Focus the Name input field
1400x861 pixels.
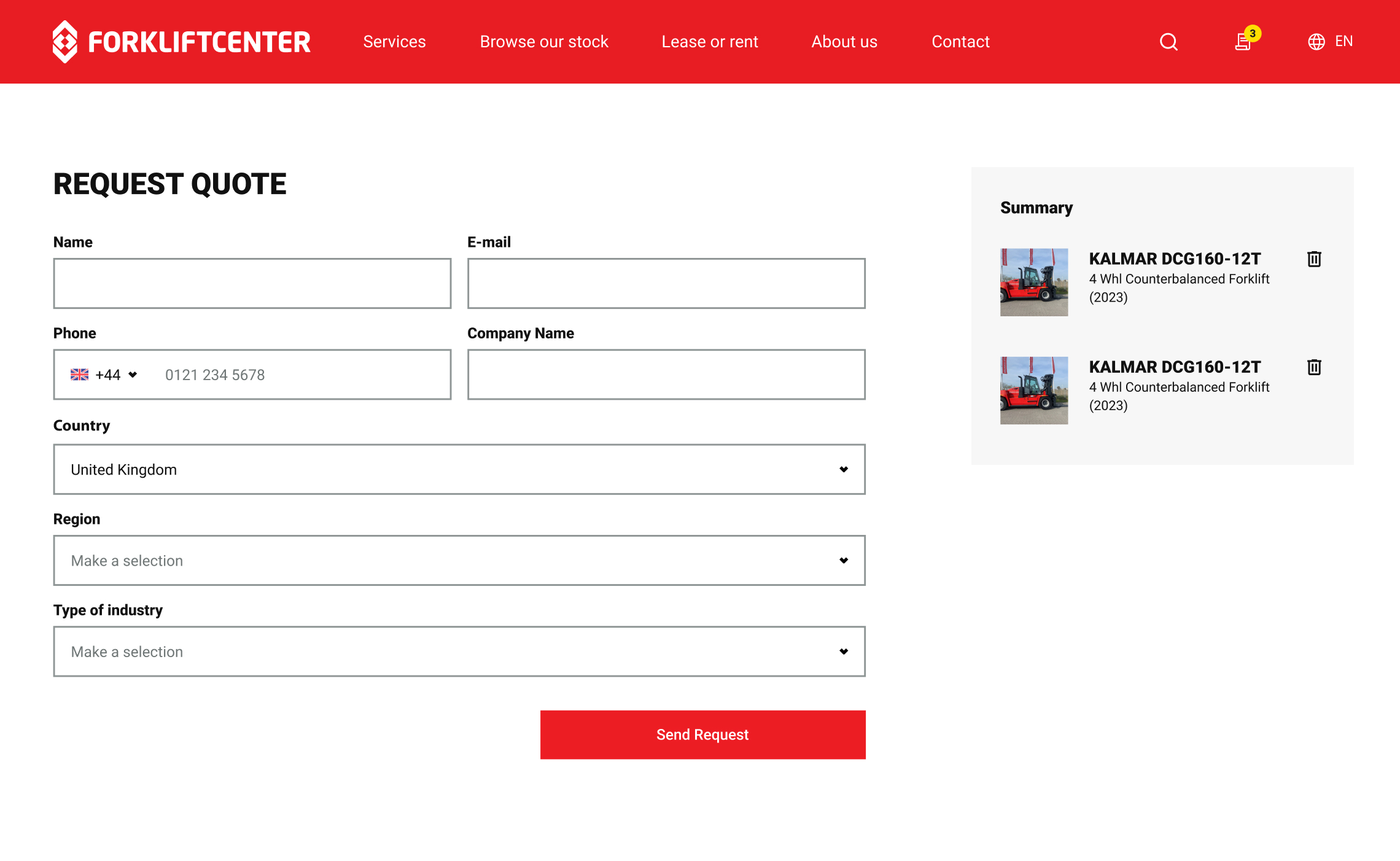tap(252, 283)
